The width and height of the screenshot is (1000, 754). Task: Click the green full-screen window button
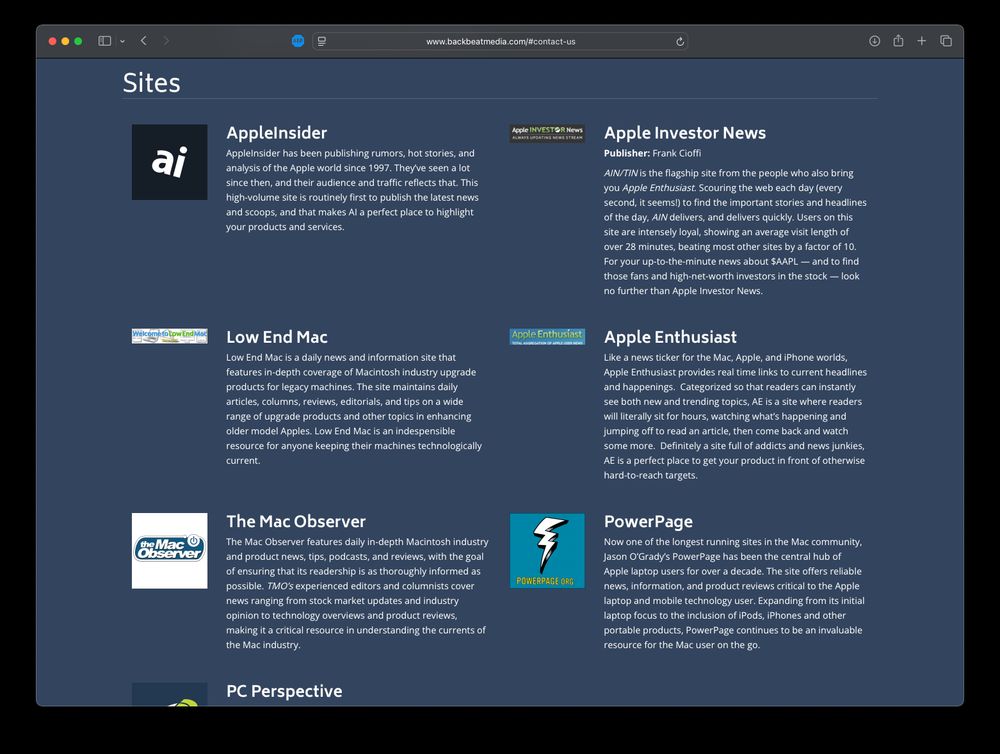[78, 41]
